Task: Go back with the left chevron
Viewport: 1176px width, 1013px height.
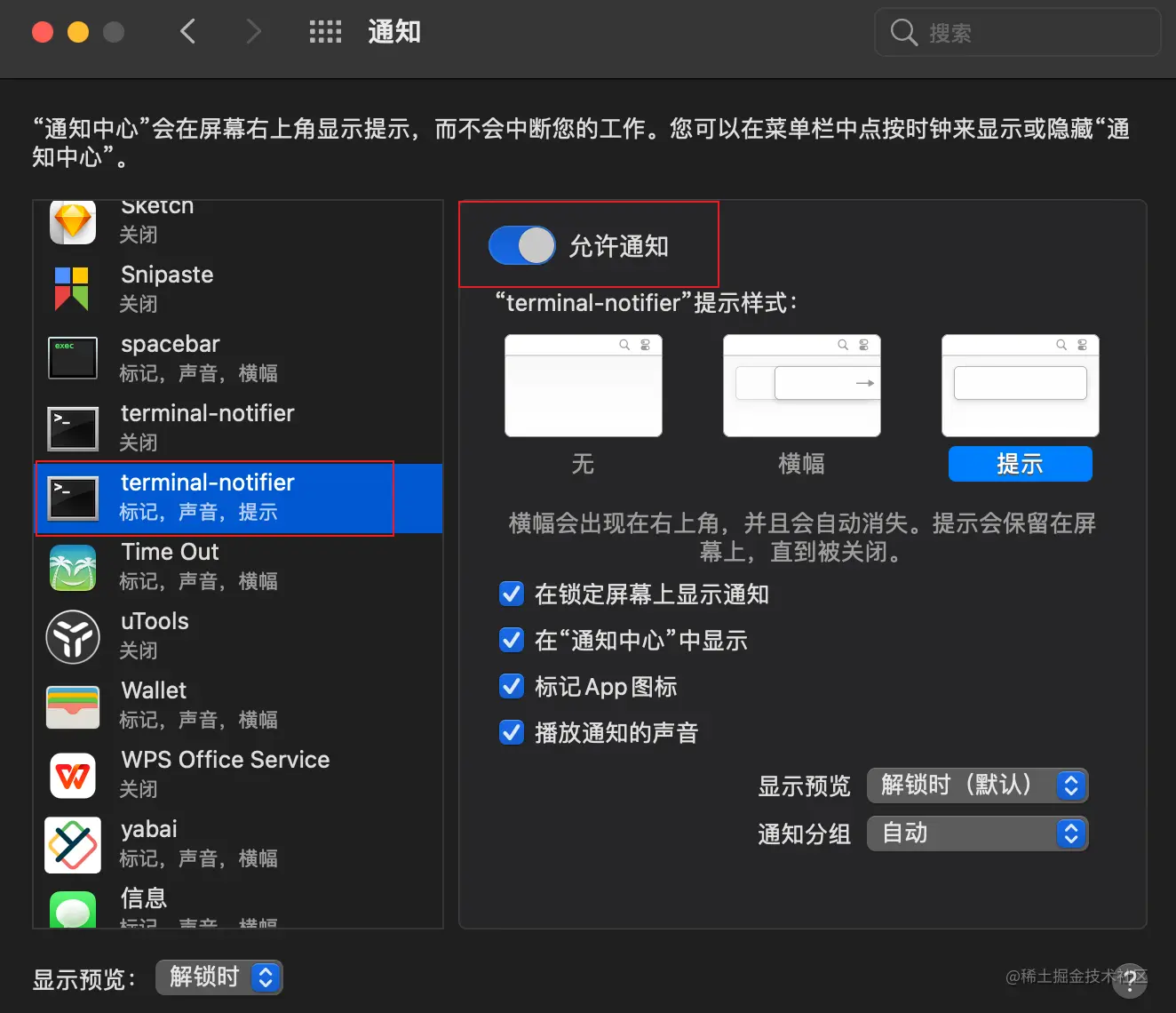Action: pos(187,32)
